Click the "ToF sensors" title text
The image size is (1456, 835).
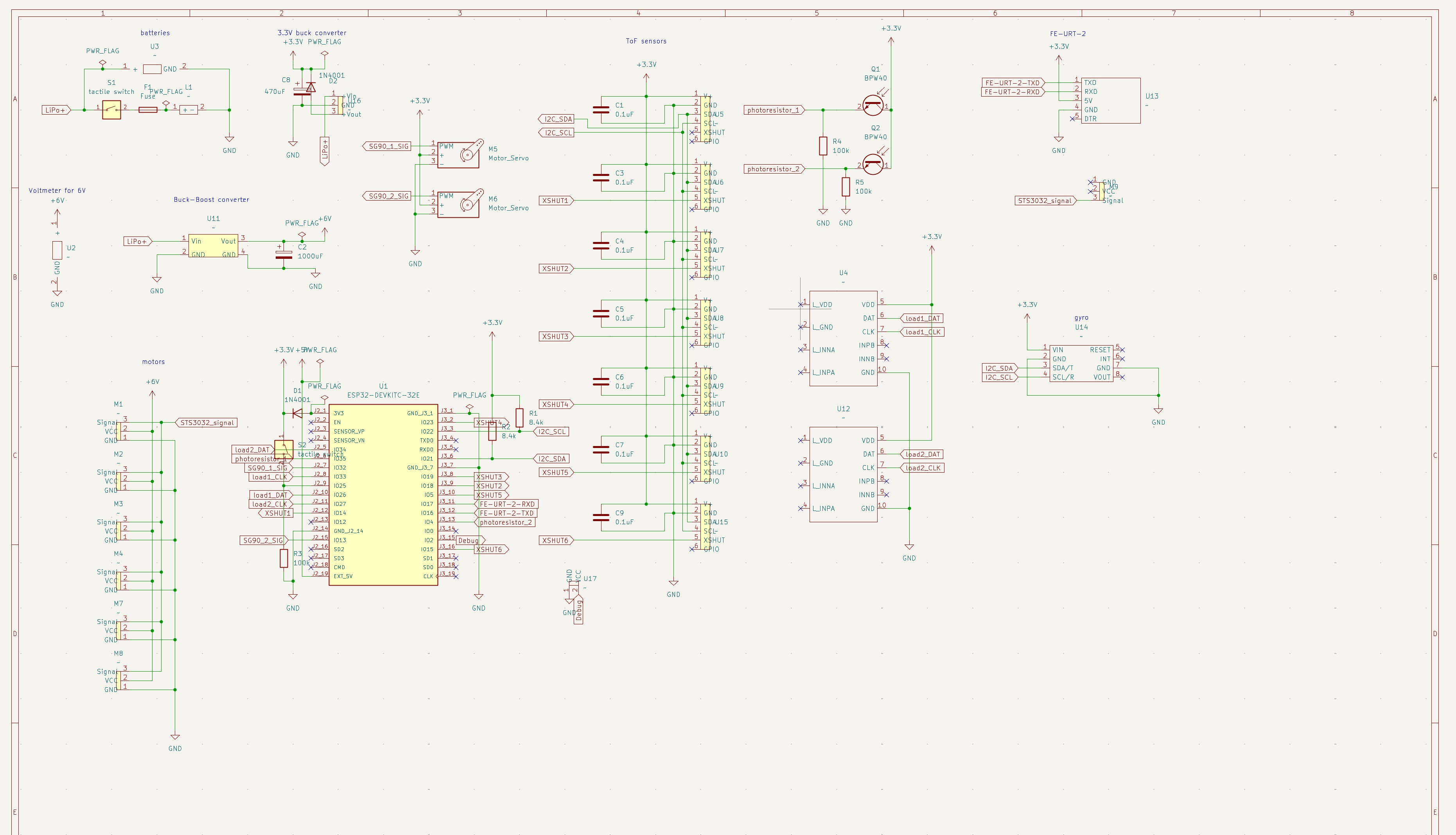(646, 41)
